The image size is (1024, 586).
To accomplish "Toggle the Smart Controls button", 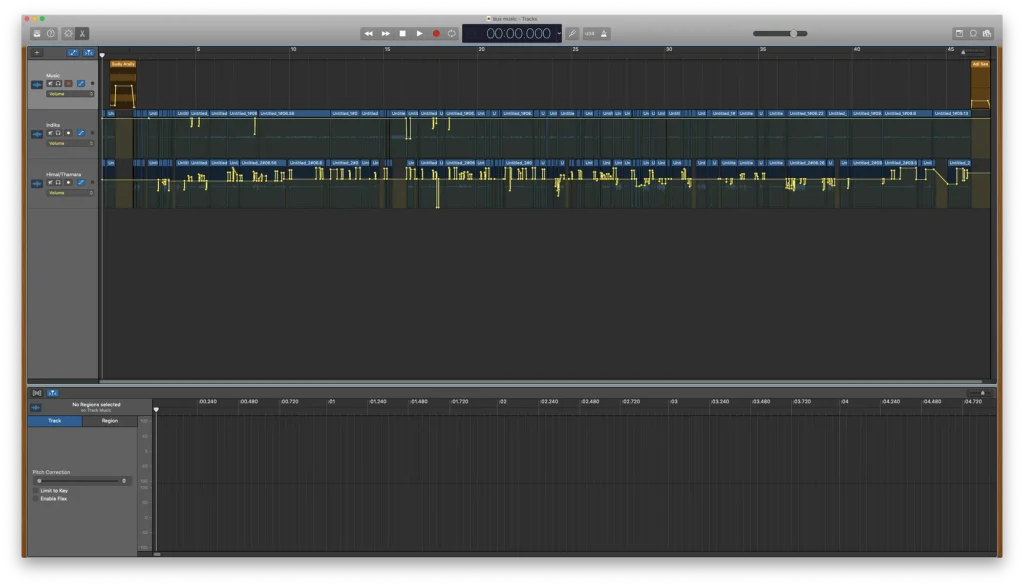I will point(68,34).
